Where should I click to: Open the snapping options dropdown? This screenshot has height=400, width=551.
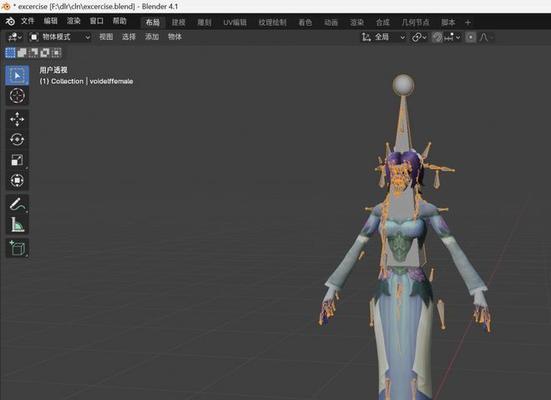452,37
